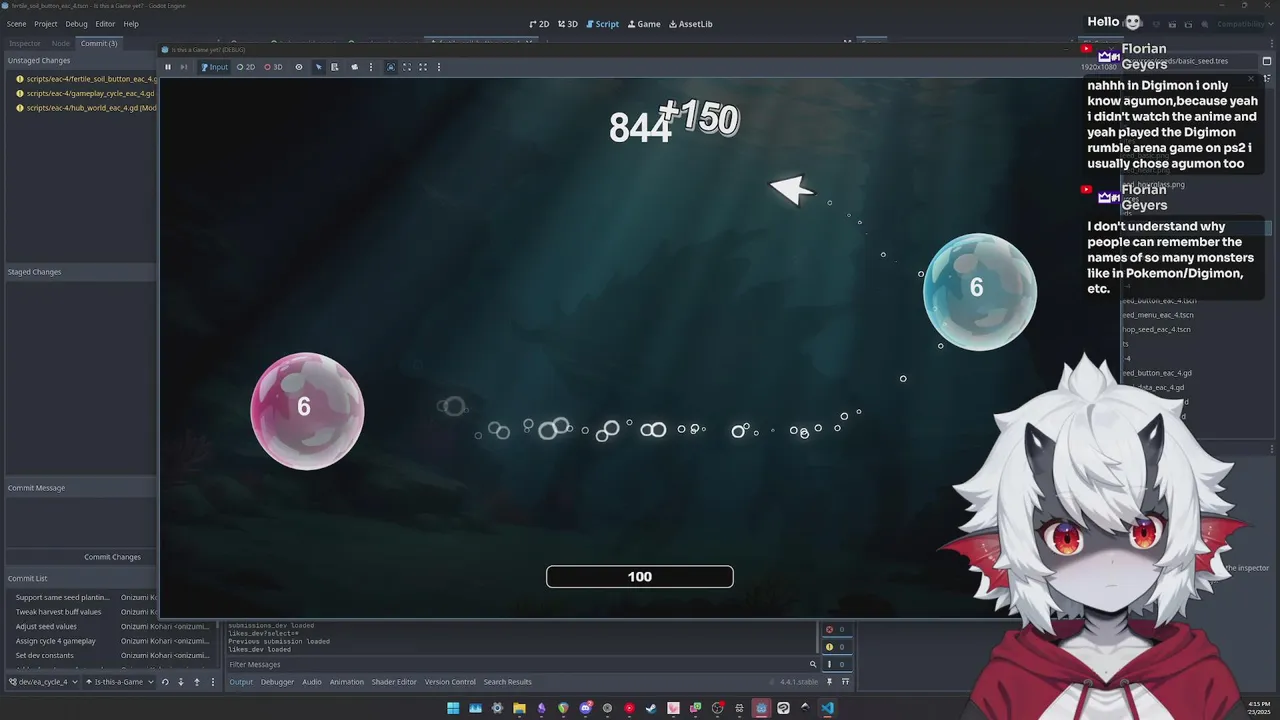The height and width of the screenshot is (720, 1280).
Task: Activate the arrow select tool in game toolbar
Action: point(319,67)
